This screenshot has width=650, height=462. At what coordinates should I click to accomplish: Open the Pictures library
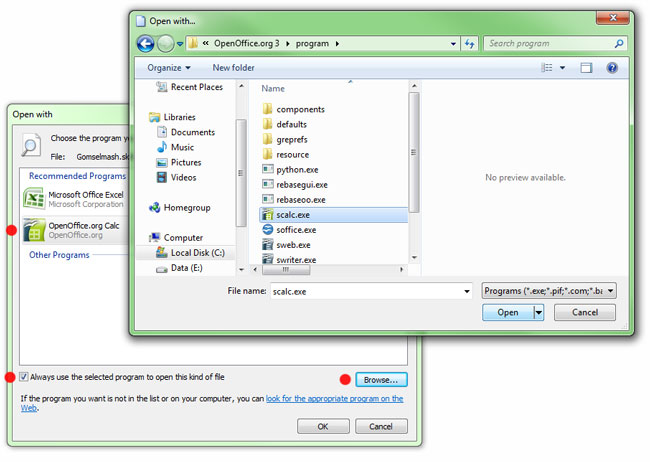pyautogui.click(x=179, y=163)
